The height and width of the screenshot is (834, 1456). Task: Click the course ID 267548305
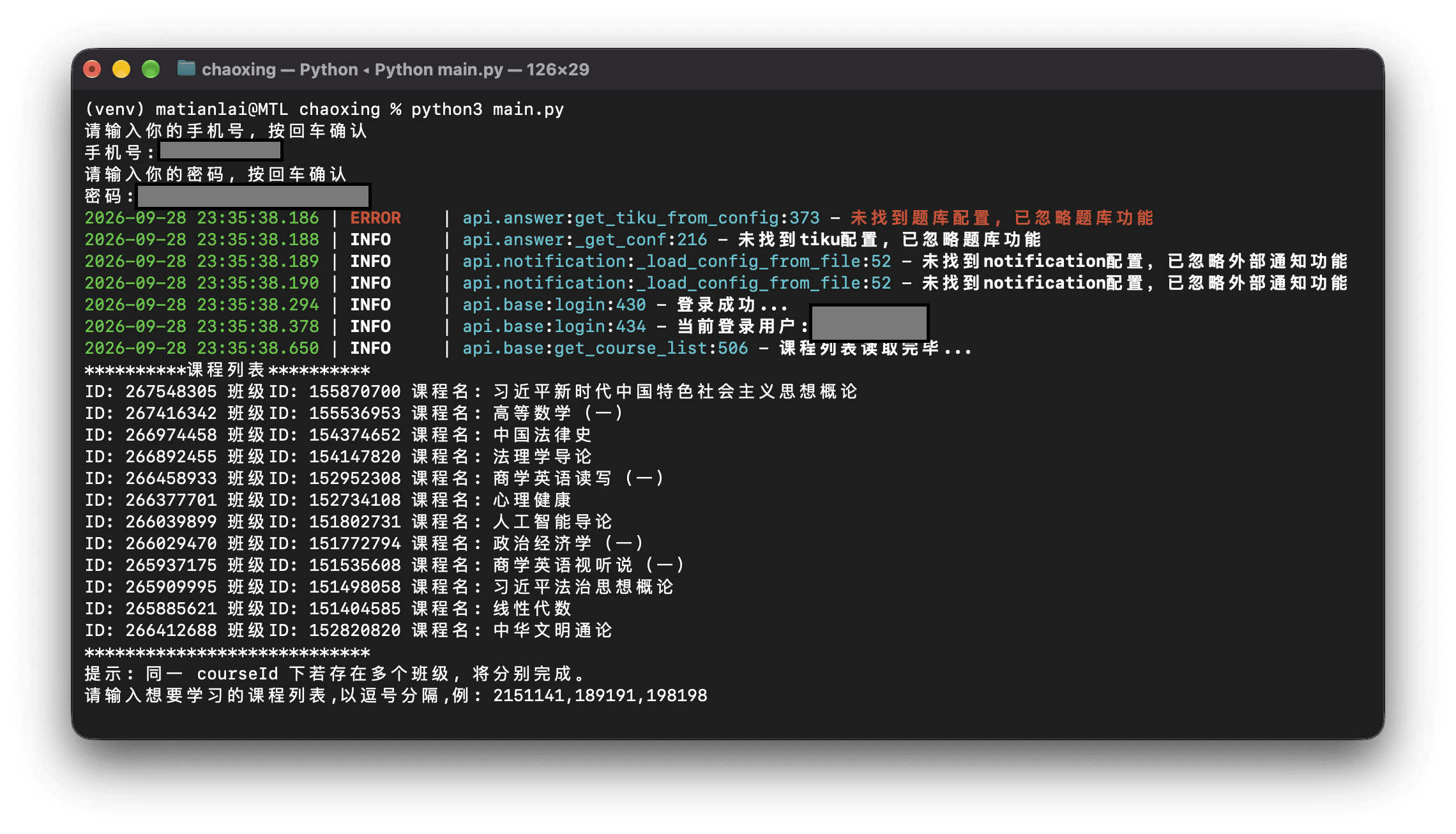coord(171,391)
